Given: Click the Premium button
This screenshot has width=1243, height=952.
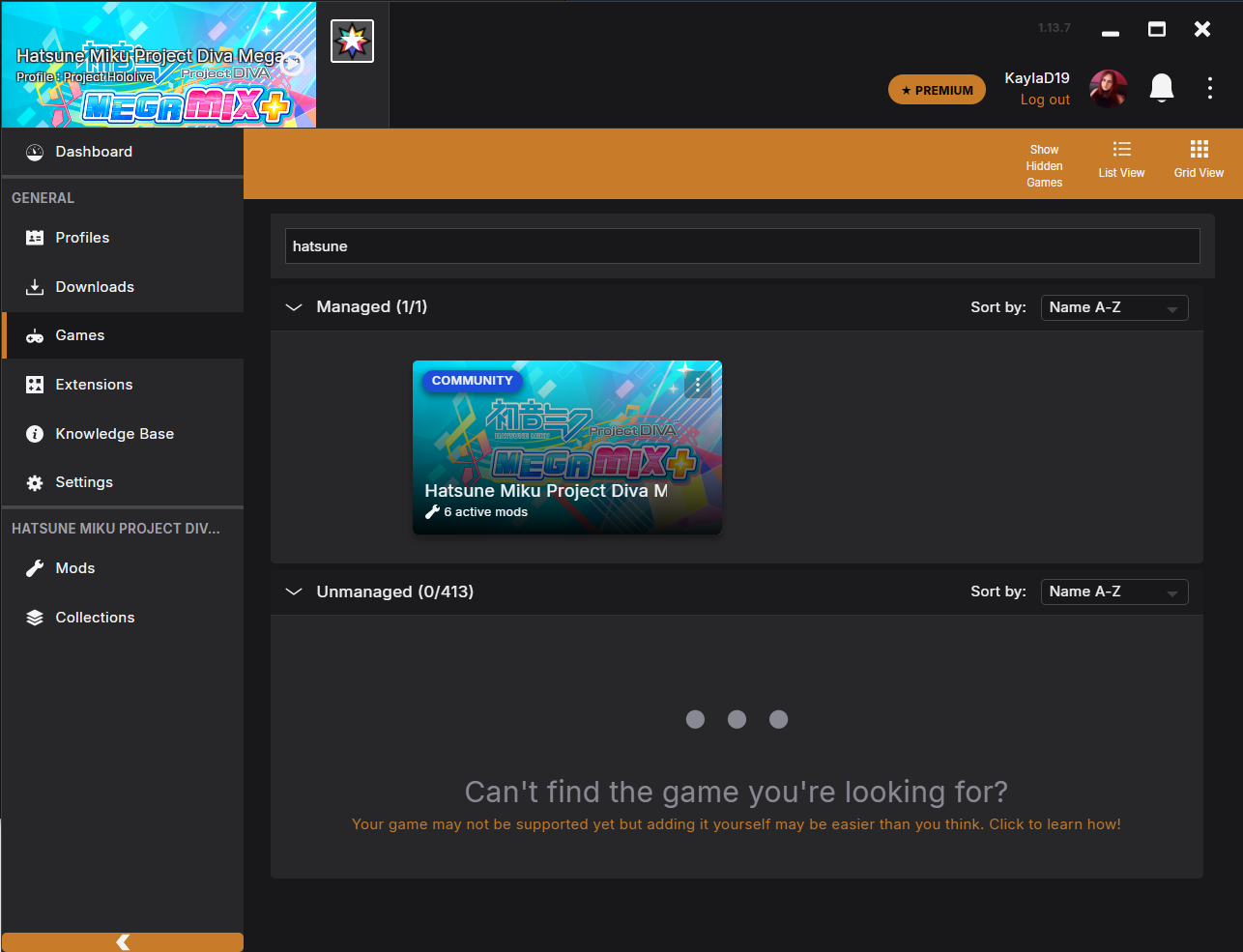Looking at the screenshot, I should [x=937, y=90].
